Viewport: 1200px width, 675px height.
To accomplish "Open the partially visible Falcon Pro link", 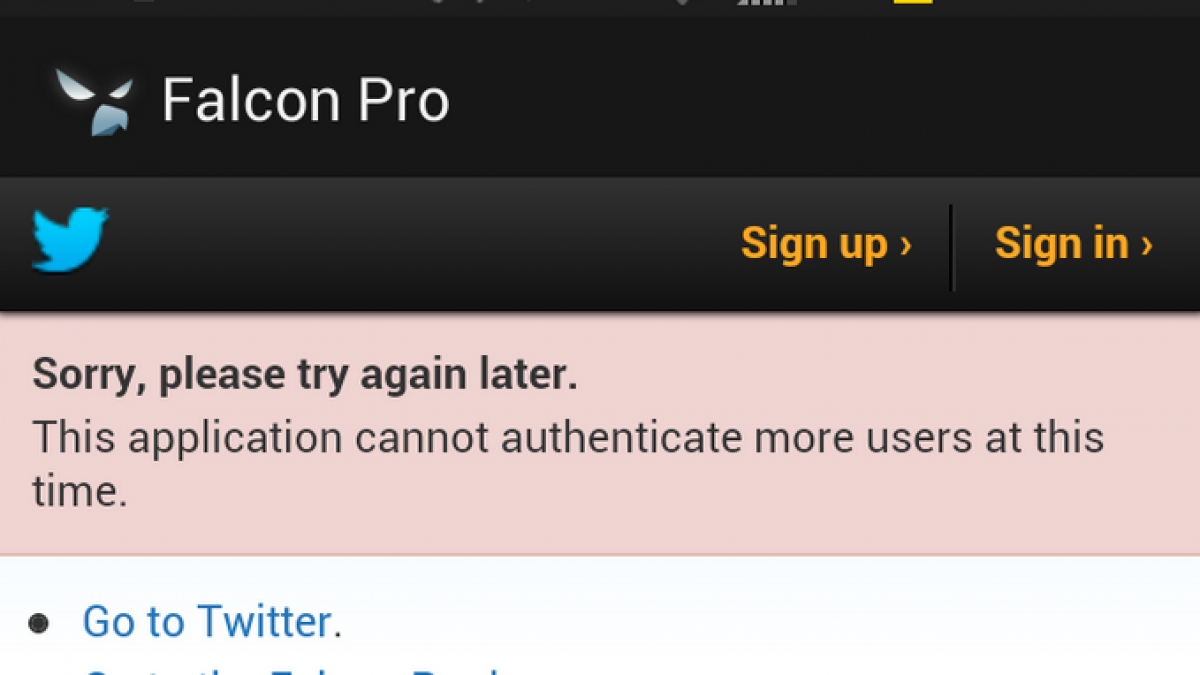I will click(x=290, y=670).
